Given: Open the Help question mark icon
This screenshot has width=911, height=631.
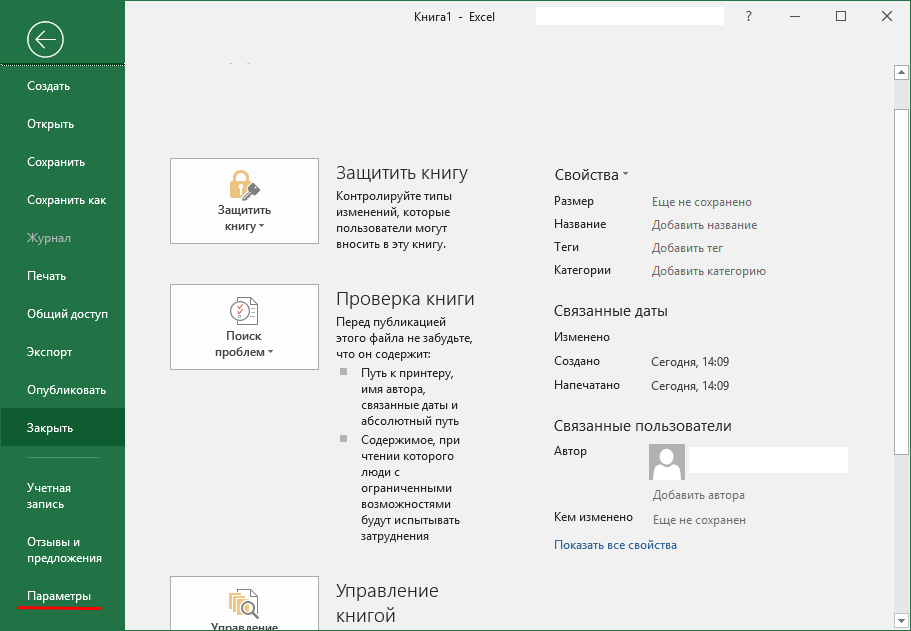Looking at the screenshot, I should (x=749, y=16).
